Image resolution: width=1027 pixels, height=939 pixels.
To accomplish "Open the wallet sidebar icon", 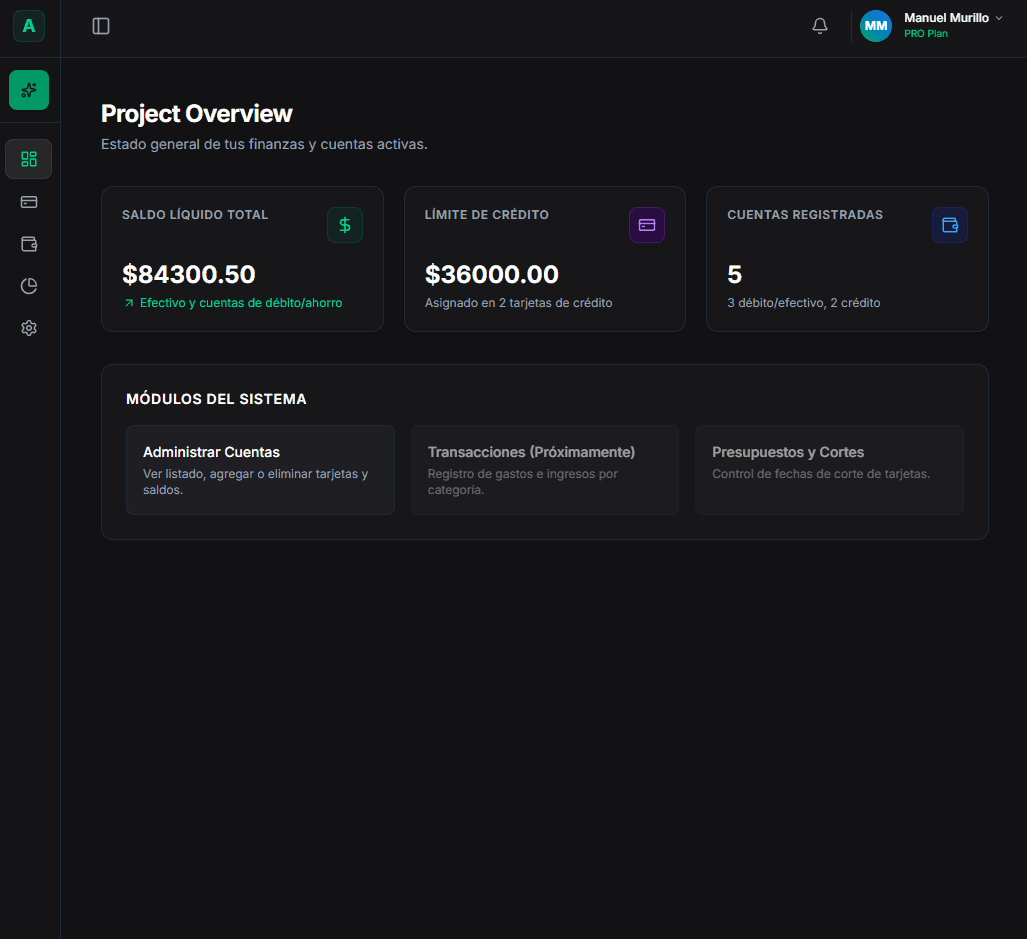I will [x=29, y=244].
